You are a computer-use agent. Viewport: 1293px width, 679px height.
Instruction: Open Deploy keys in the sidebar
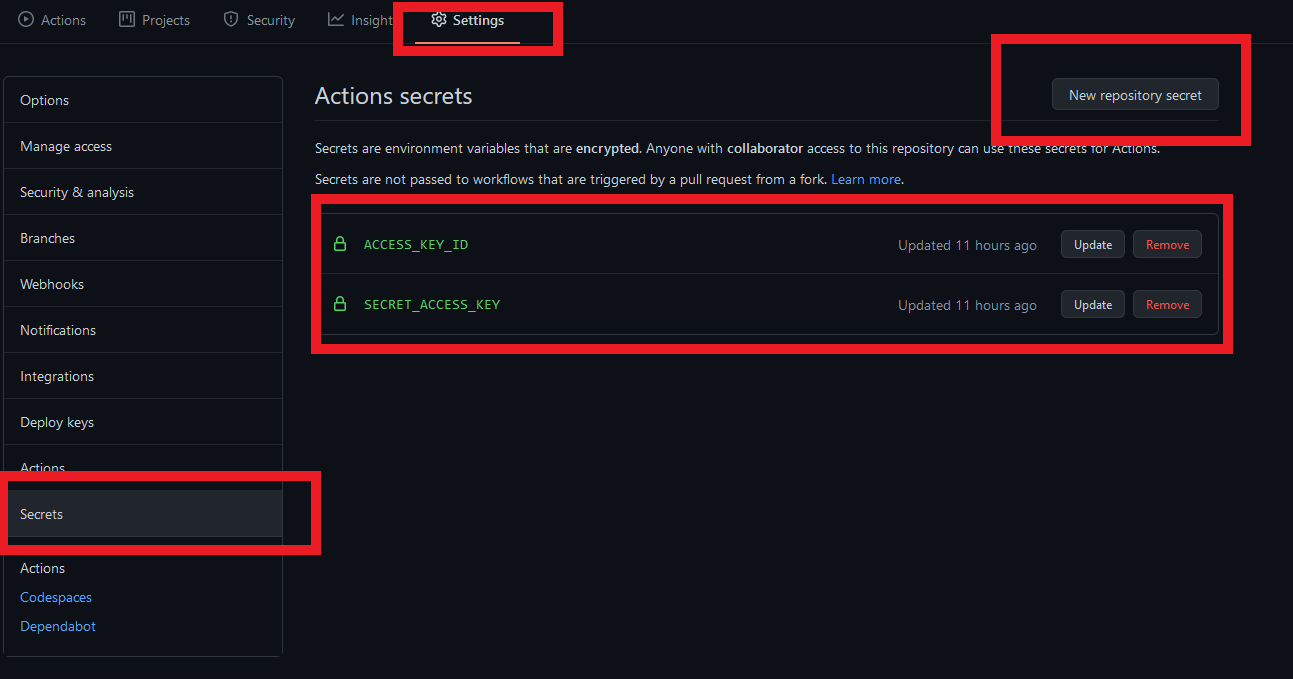tap(57, 422)
